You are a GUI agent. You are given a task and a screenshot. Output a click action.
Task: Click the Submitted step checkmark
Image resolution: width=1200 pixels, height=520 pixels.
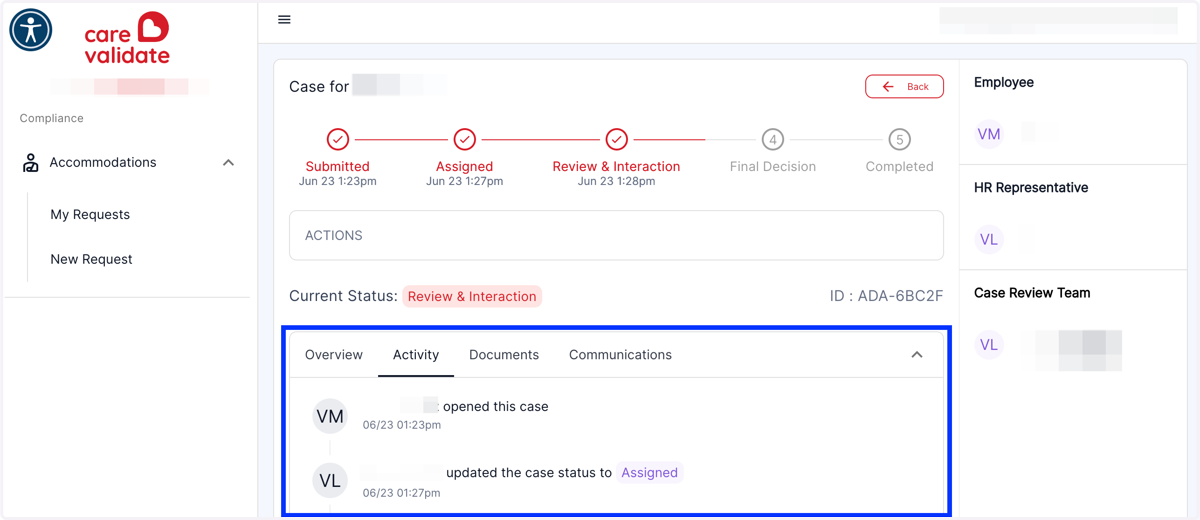point(338,139)
